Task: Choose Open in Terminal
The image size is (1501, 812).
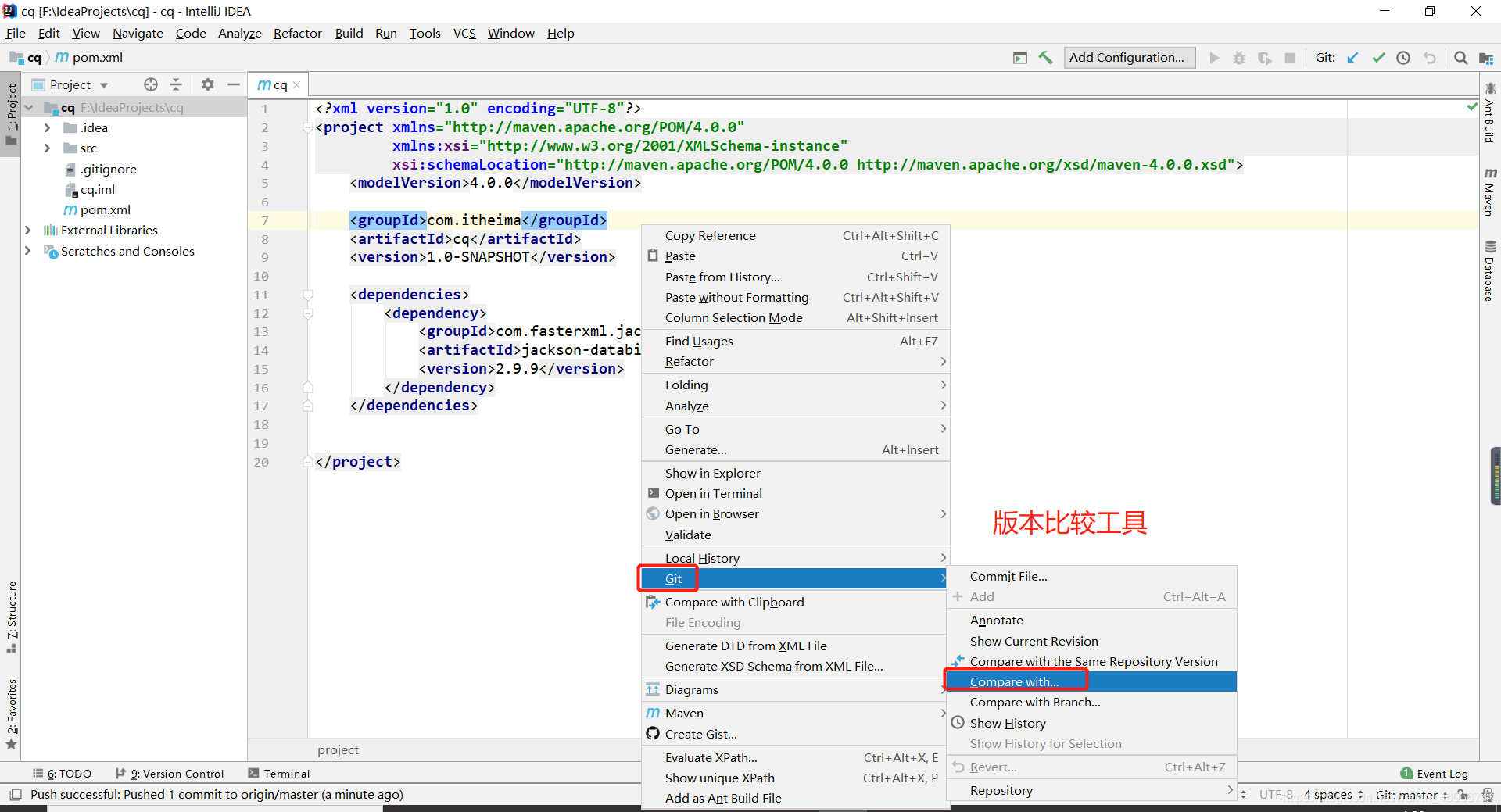Action: (795, 494)
